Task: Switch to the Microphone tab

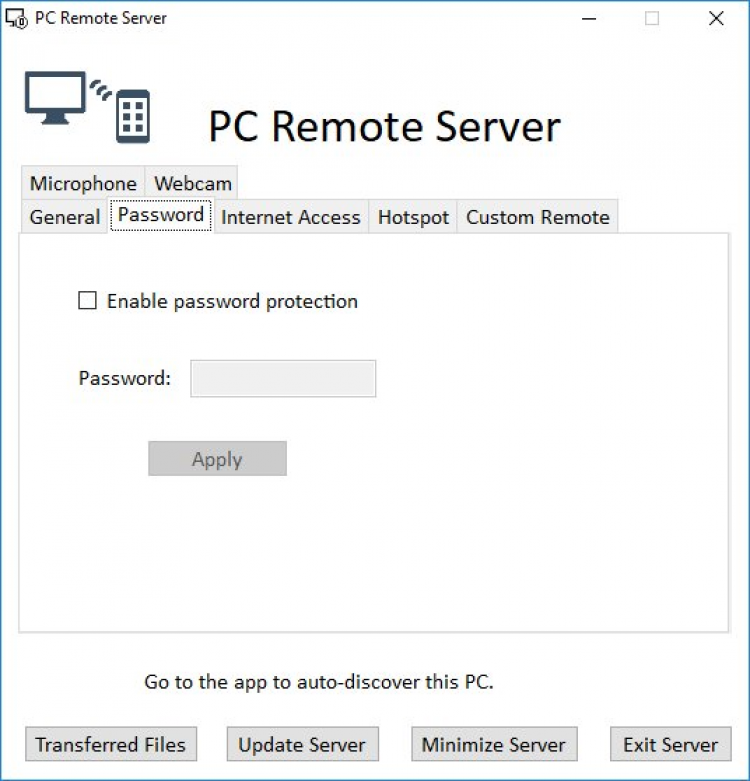Action: 83,183
